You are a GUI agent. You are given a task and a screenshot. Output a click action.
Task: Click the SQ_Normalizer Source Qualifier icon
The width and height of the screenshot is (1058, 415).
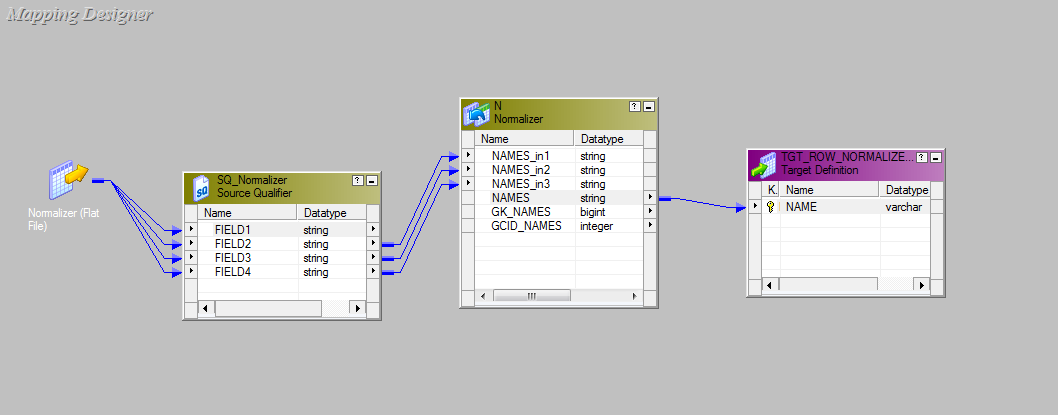click(201, 188)
